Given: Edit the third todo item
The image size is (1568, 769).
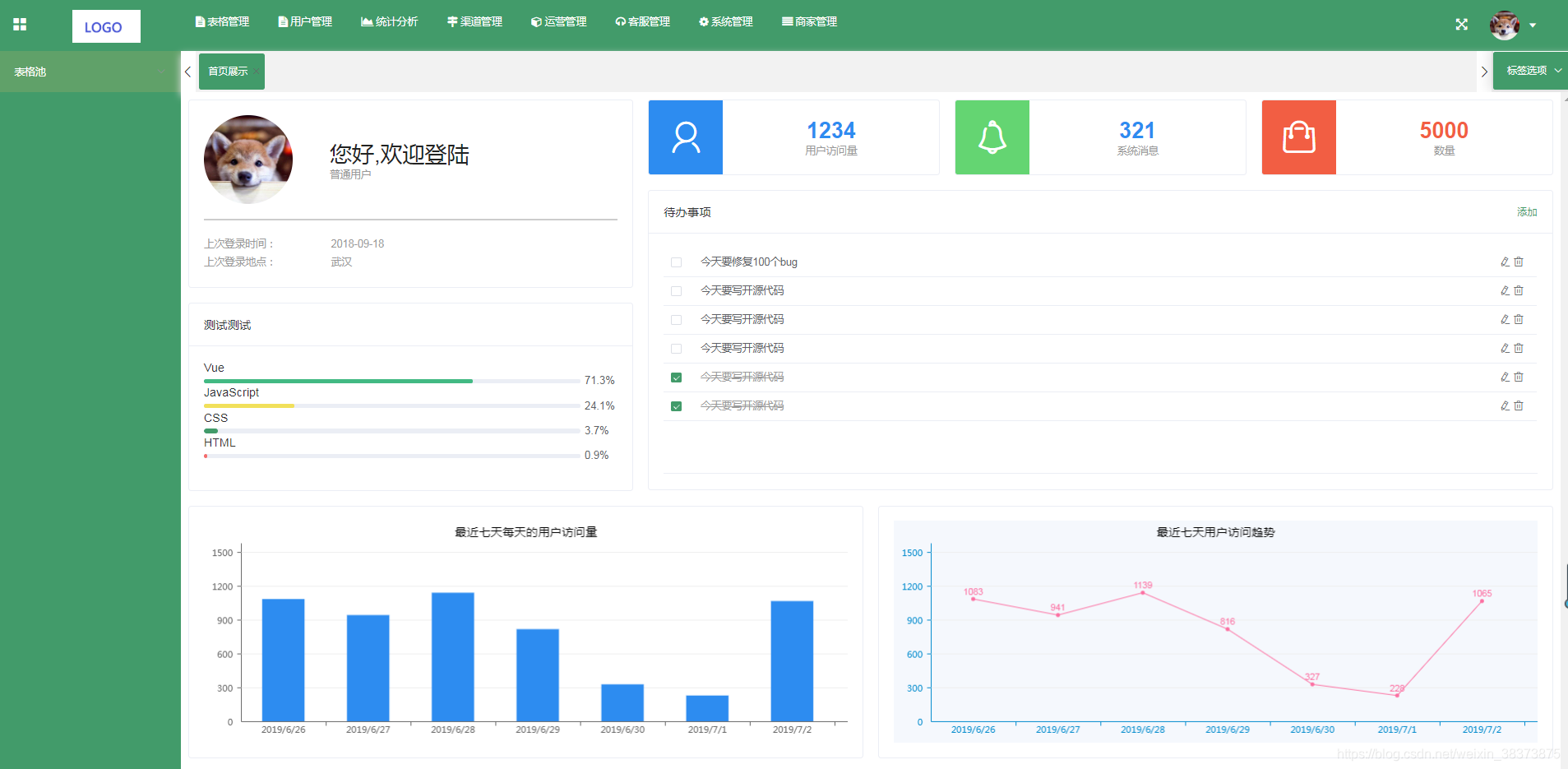Looking at the screenshot, I should 1505,319.
